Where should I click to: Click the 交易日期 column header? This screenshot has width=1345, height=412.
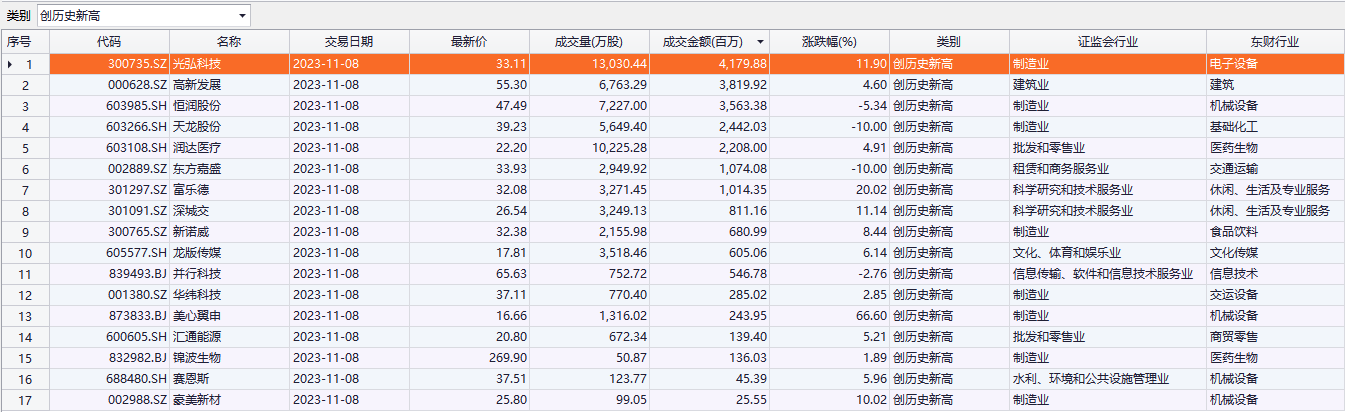point(349,42)
